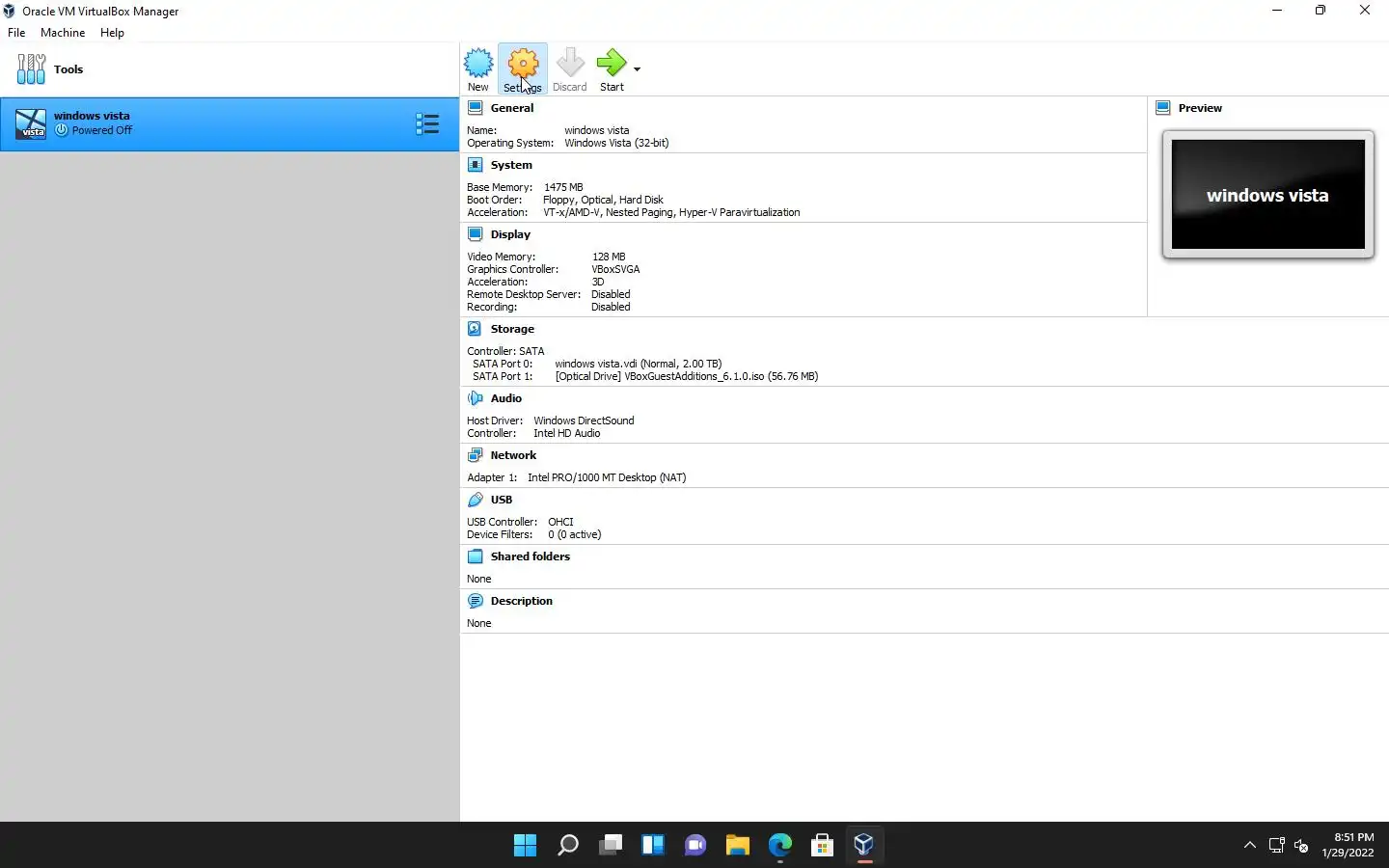Screen dimensions: 1389x868
Task: Click the Display section icon
Action: pos(475,234)
